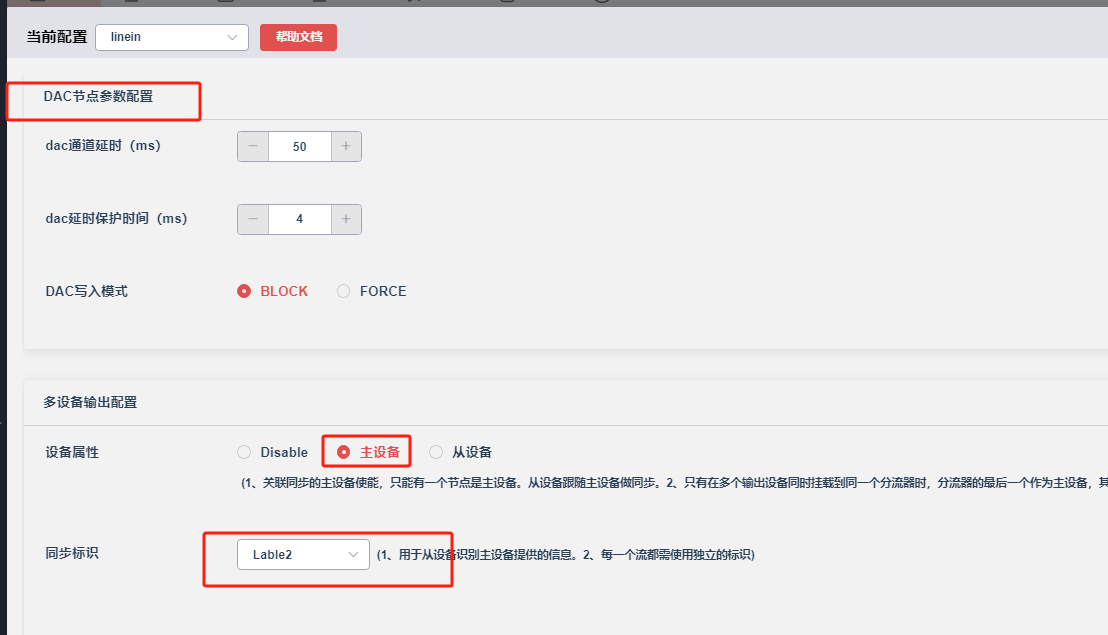1108x635 pixels.
Task: Click the dac通道延时 (ms) label
Action: click(103, 146)
